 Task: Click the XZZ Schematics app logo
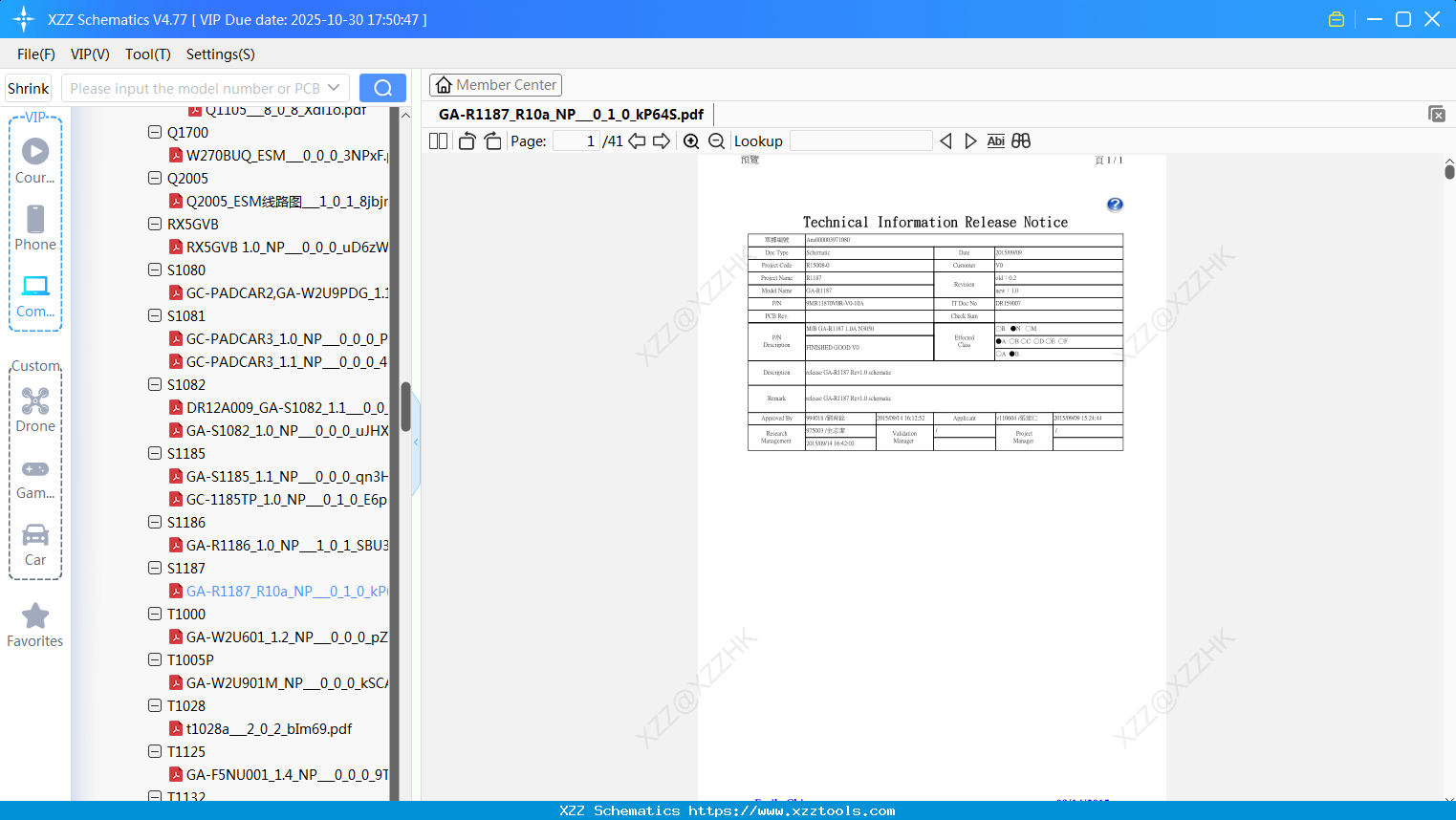pos(24,19)
